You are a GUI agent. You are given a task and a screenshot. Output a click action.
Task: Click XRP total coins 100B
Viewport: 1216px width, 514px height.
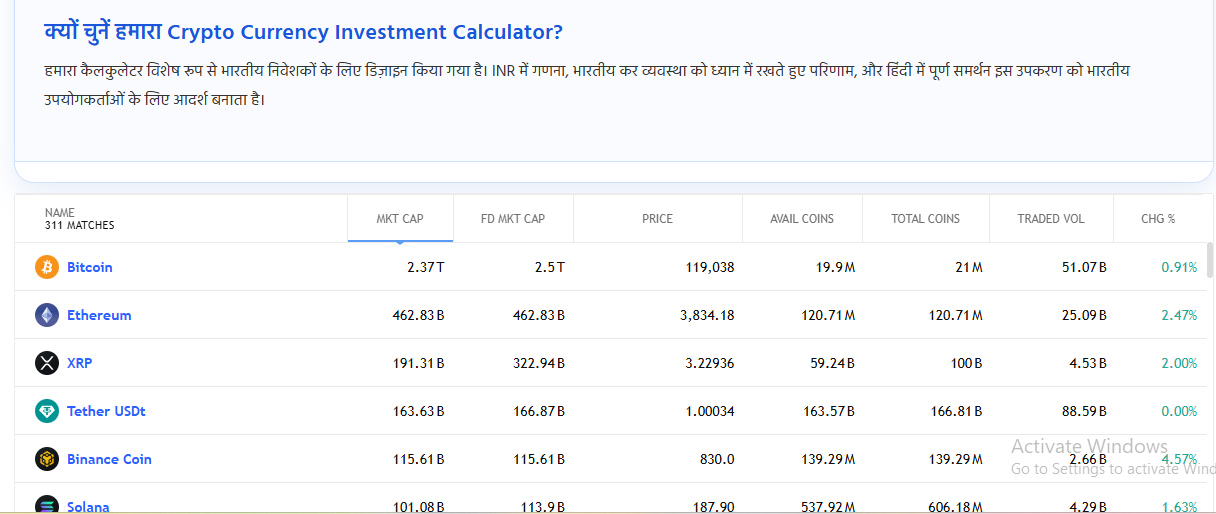pyautogui.click(x=967, y=363)
